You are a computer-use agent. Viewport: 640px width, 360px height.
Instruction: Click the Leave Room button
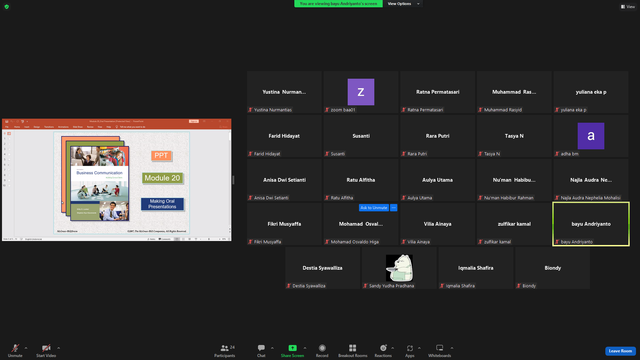coord(620,351)
